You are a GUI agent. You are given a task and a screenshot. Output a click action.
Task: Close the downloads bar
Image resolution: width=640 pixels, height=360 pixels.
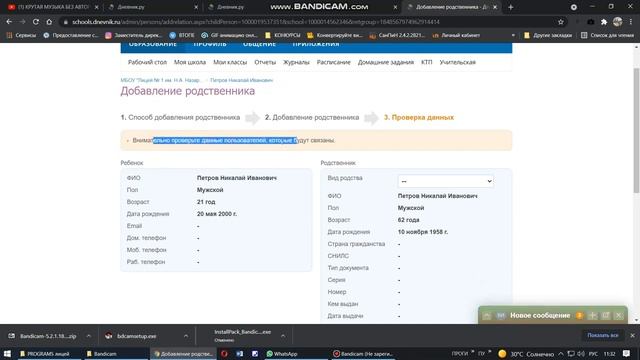tap(632, 335)
